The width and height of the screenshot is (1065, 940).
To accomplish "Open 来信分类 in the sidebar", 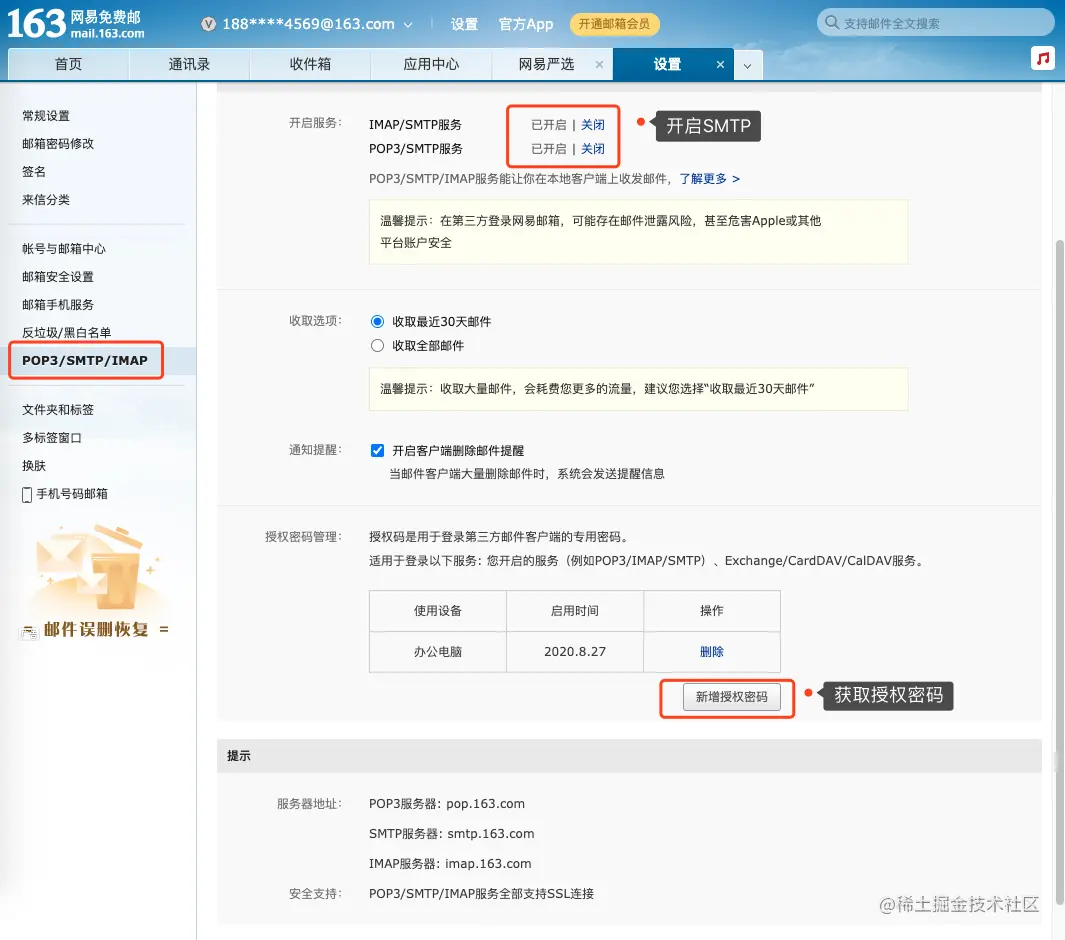I will [x=46, y=200].
